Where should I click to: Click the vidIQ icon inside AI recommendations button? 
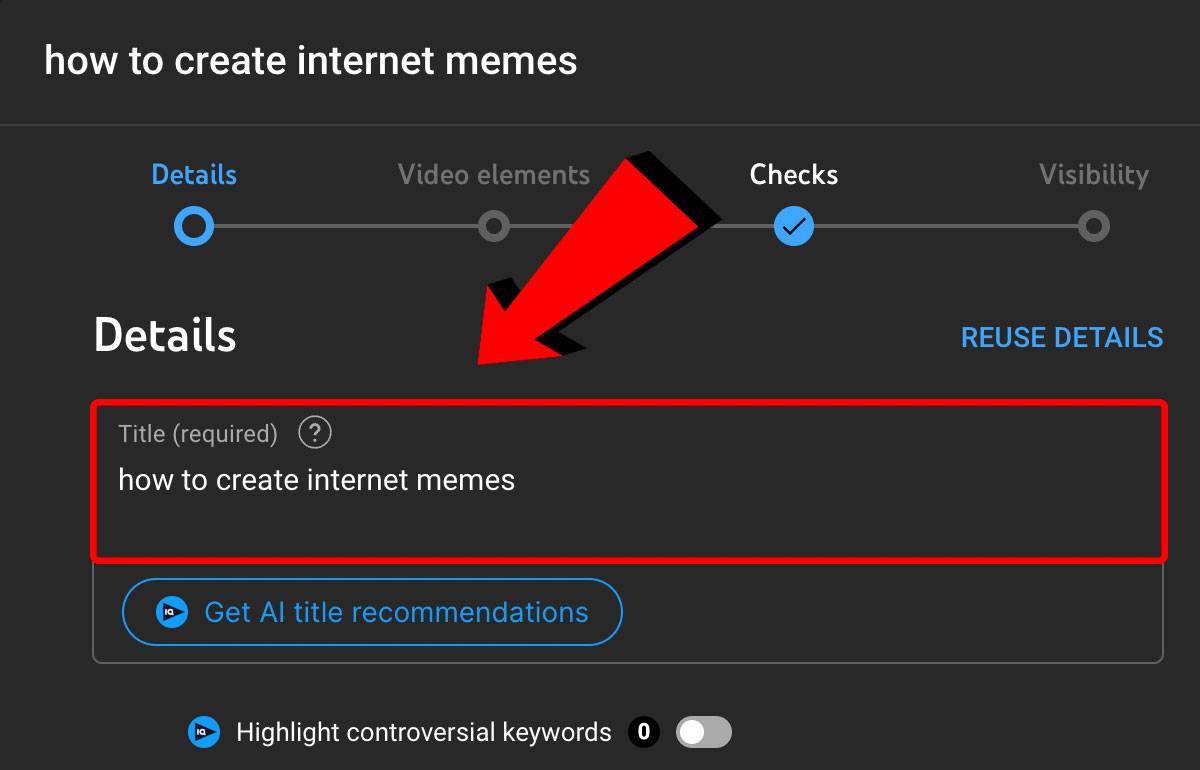click(x=172, y=612)
